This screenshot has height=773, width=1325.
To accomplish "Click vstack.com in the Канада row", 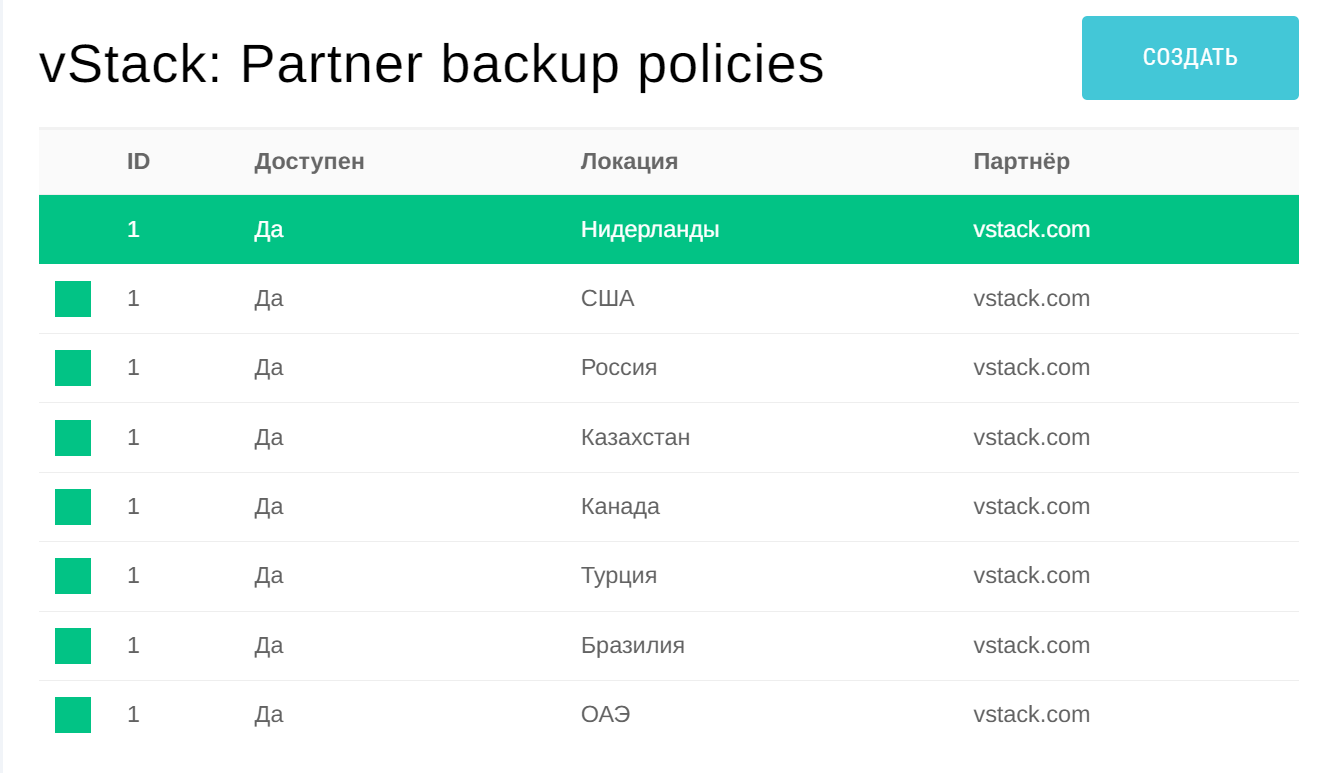I will [1031, 506].
